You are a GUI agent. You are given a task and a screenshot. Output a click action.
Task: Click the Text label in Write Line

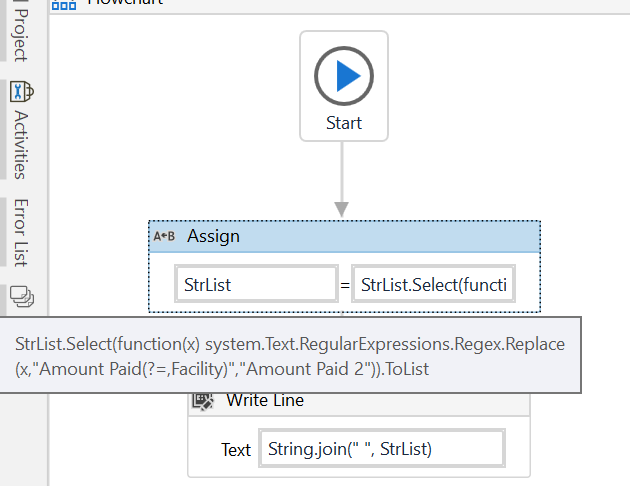click(x=236, y=450)
